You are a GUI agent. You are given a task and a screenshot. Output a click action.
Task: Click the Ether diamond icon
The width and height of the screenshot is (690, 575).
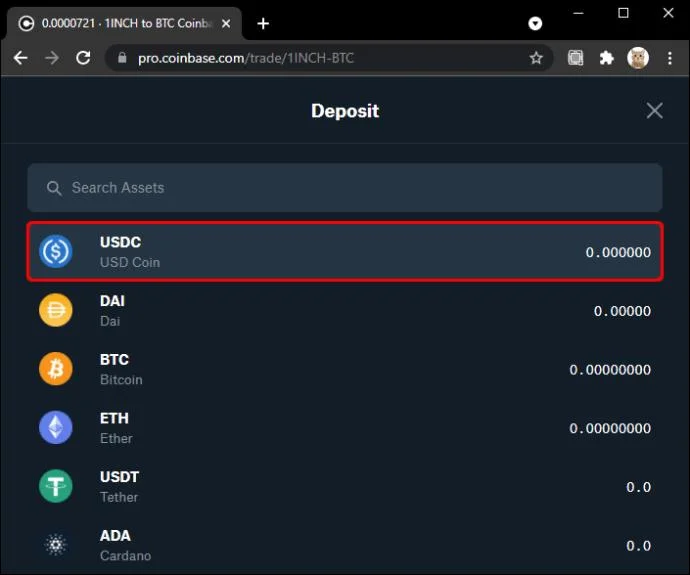[x=55, y=427]
